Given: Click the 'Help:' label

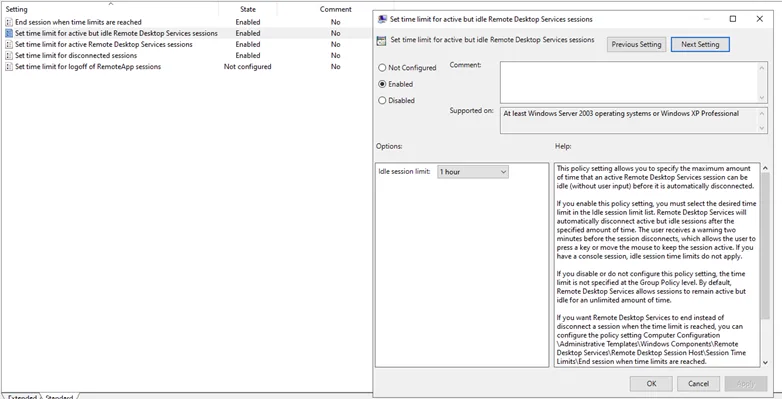Looking at the screenshot, I should (563, 147).
